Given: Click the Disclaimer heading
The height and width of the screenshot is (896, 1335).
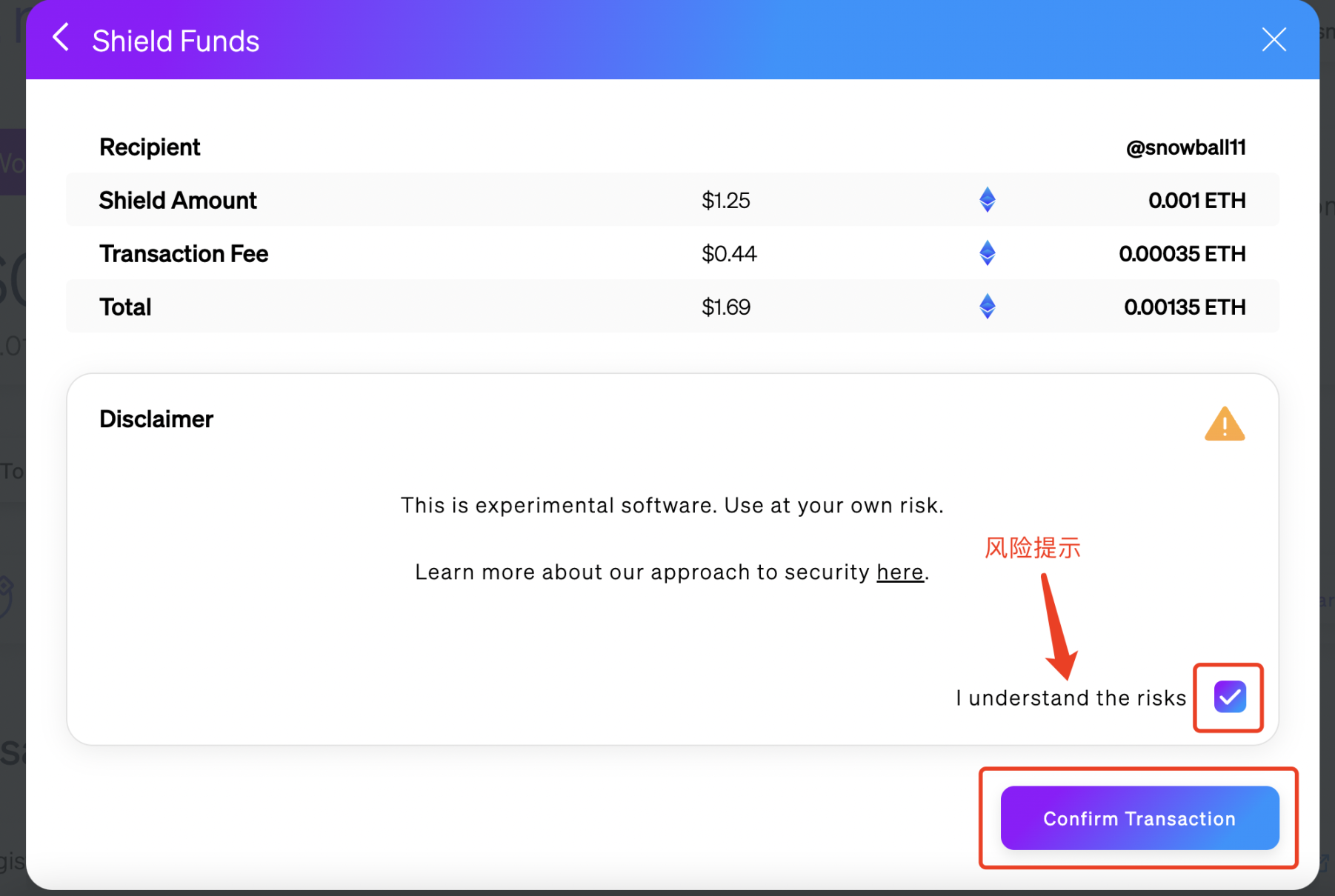Looking at the screenshot, I should 156,419.
